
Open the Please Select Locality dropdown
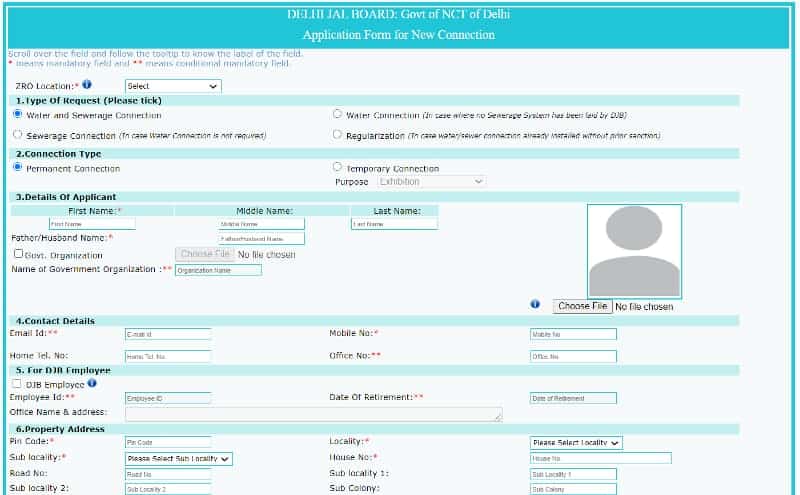pyautogui.click(x=576, y=442)
